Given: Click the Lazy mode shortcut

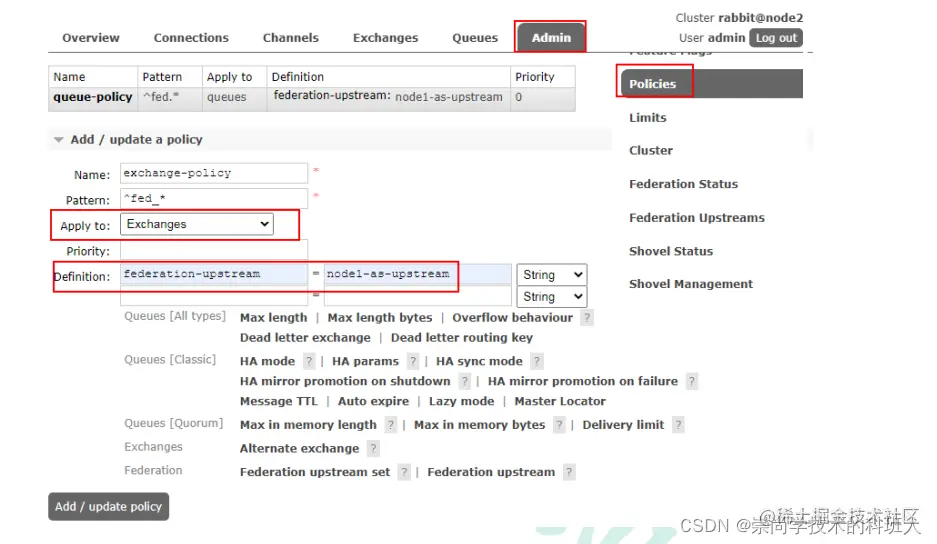Looking at the screenshot, I should [x=461, y=401].
